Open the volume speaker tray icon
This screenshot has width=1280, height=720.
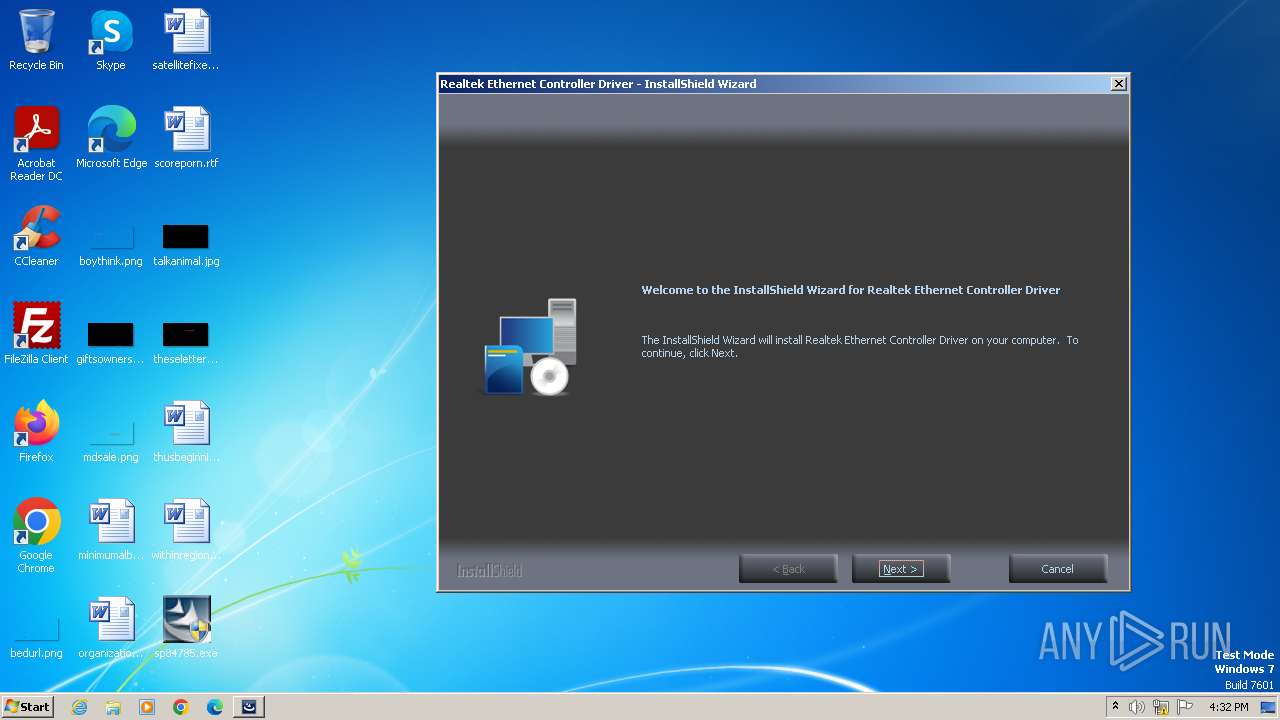pos(1137,707)
